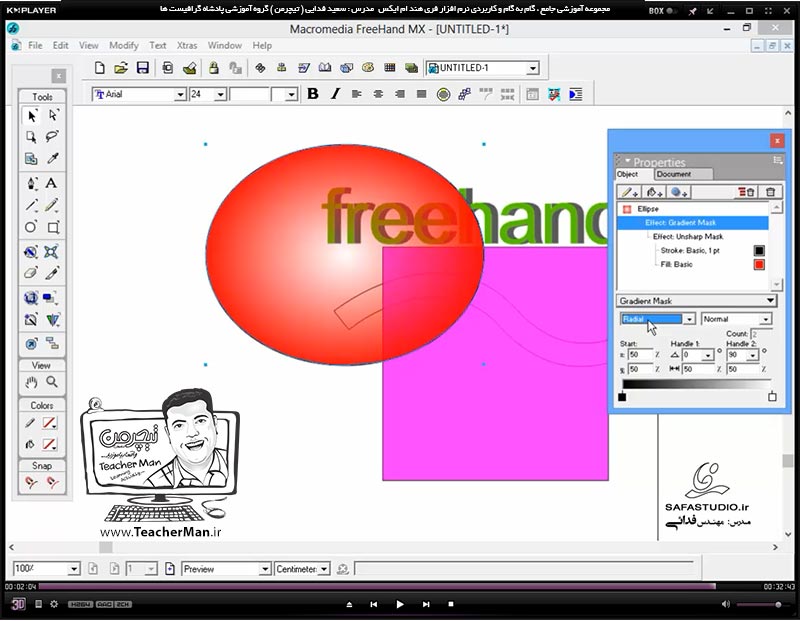Align text center
Viewport: 800px width, 621px height.
(378, 94)
